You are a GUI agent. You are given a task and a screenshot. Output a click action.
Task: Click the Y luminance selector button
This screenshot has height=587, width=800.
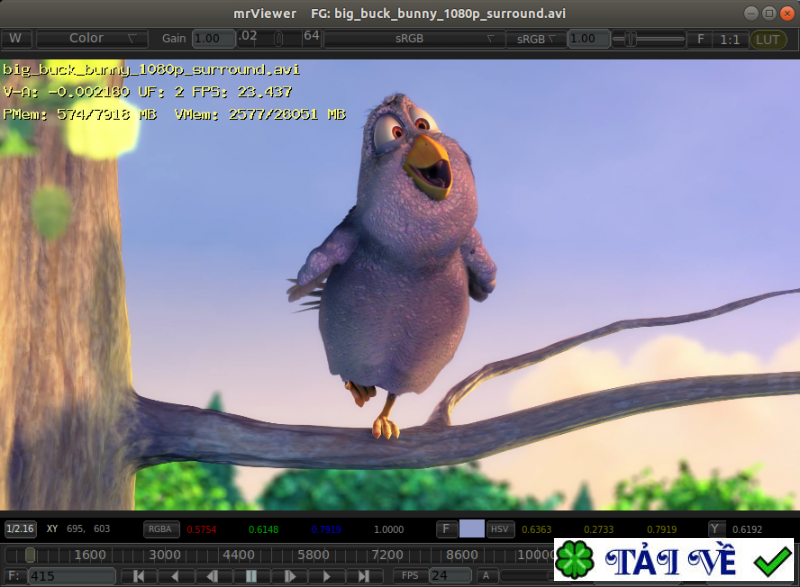tap(716, 529)
